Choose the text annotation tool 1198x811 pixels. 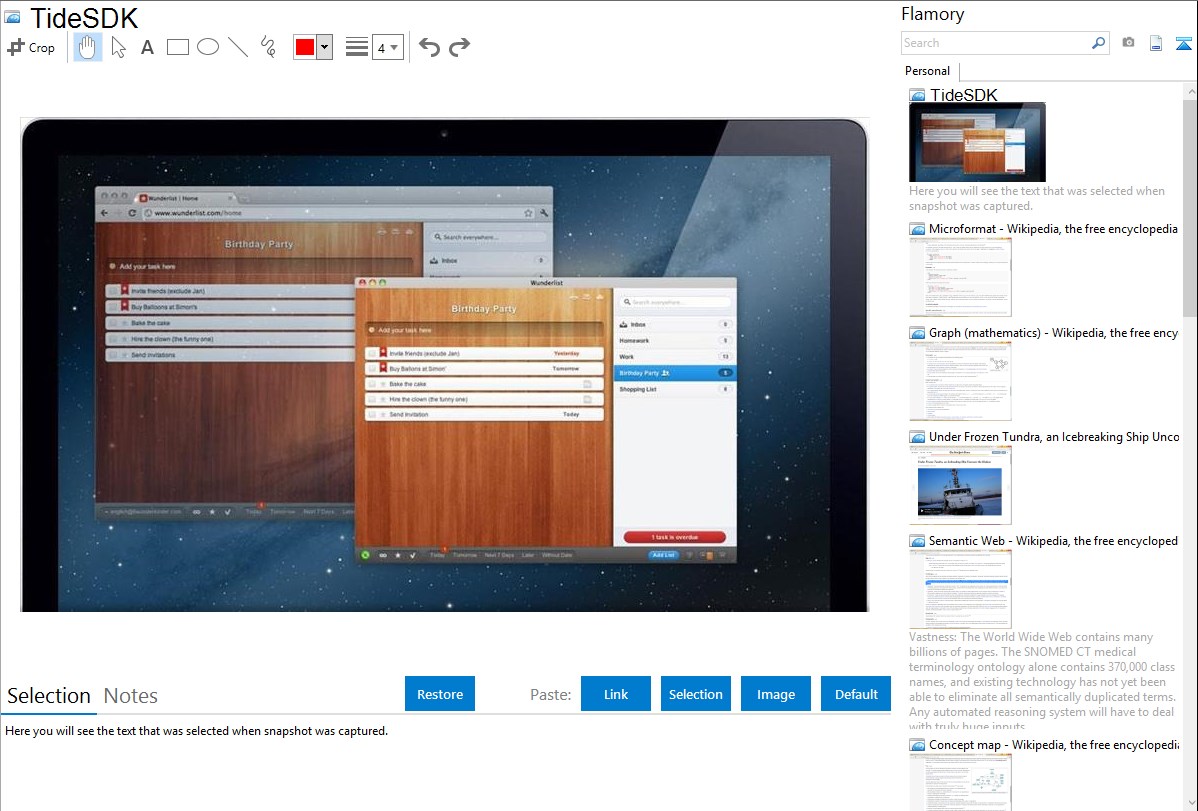[x=147, y=47]
